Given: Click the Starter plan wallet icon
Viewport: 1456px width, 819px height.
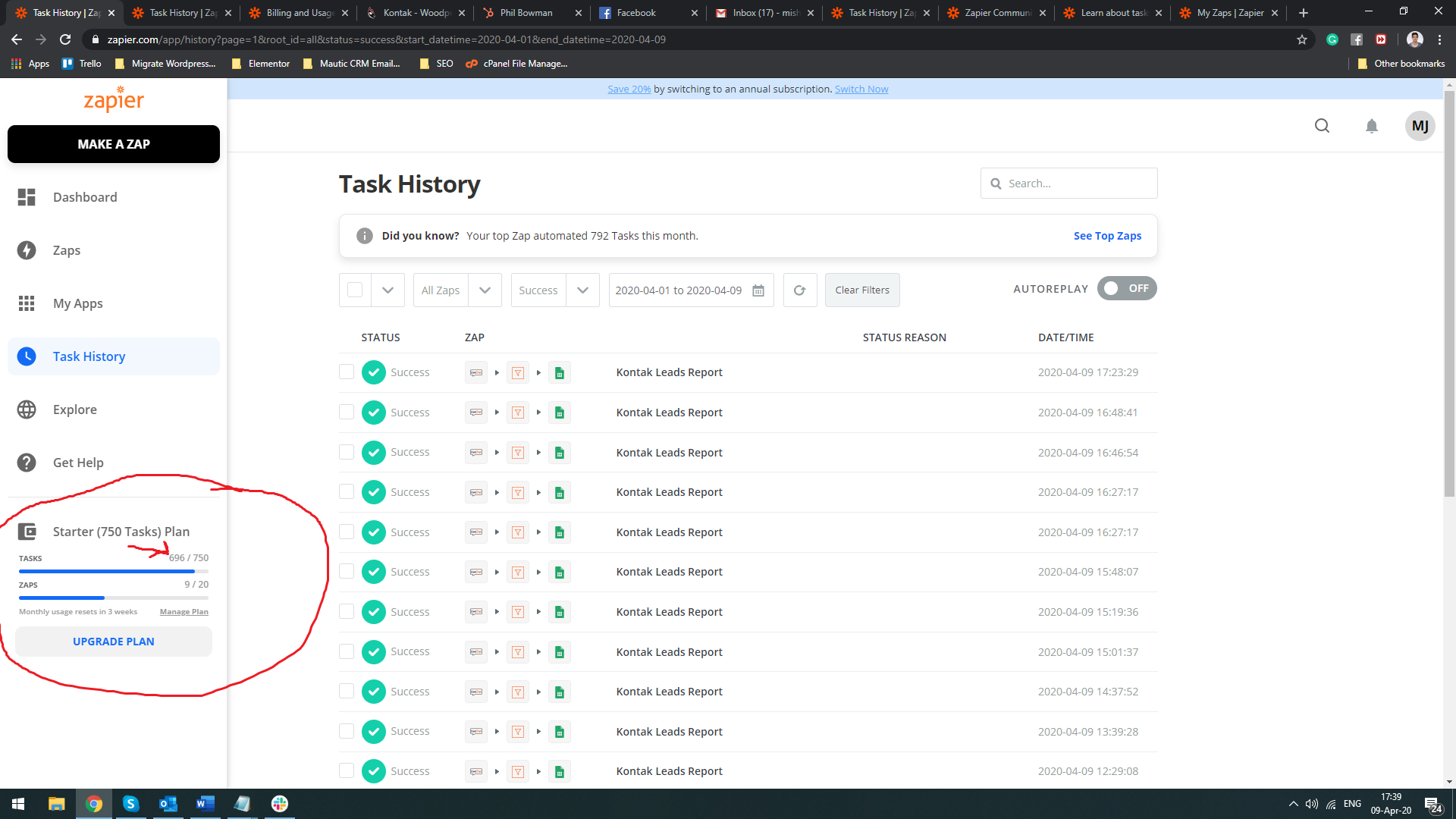Looking at the screenshot, I should pyautogui.click(x=27, y=532).
